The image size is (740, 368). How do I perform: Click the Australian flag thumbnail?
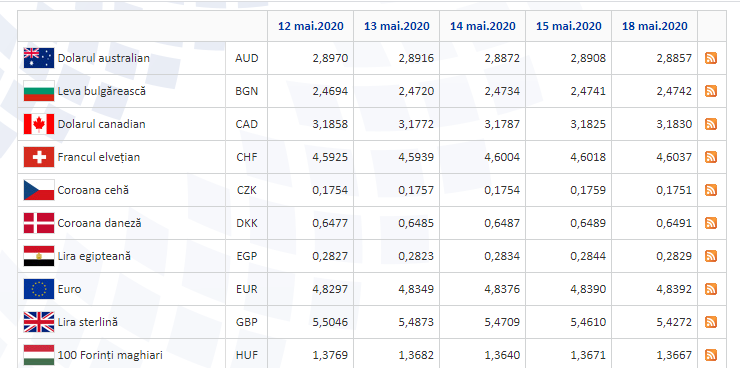coord(39,58)
